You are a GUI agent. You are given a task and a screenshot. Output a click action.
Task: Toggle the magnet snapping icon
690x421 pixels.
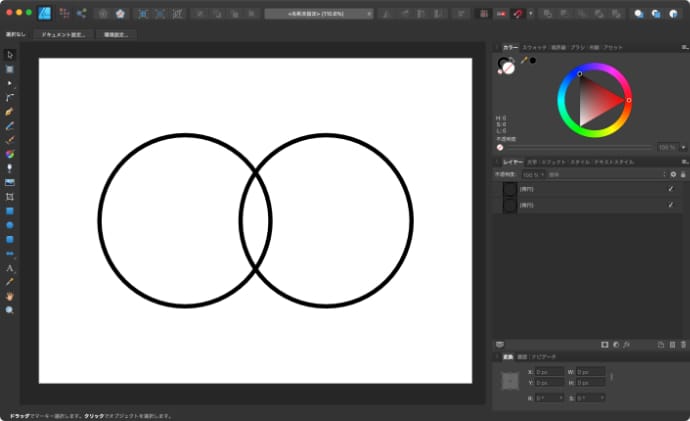click(517, 15)
